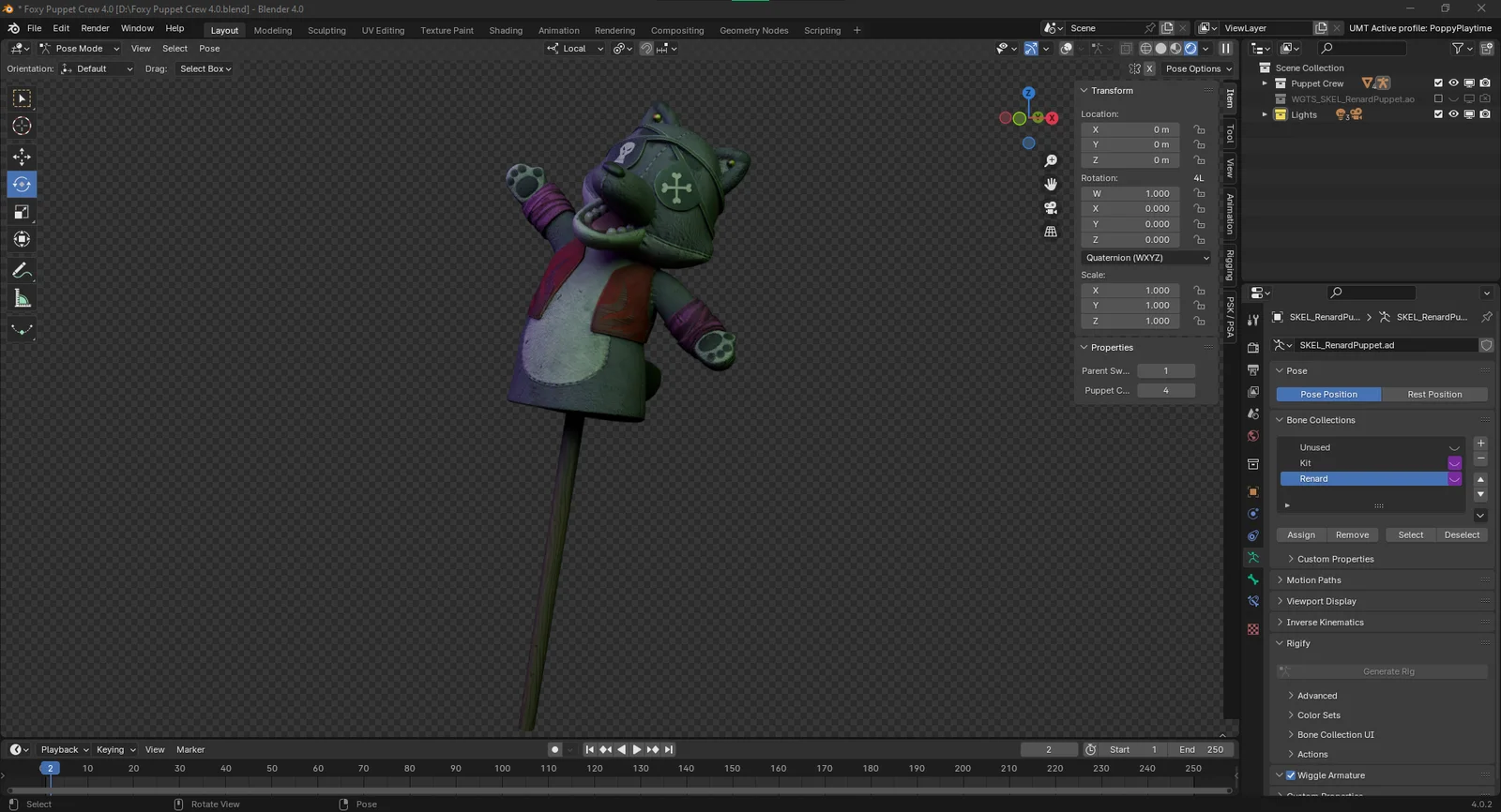Toggle visibility of Kit bone collection

click(x=1455, y=463)
